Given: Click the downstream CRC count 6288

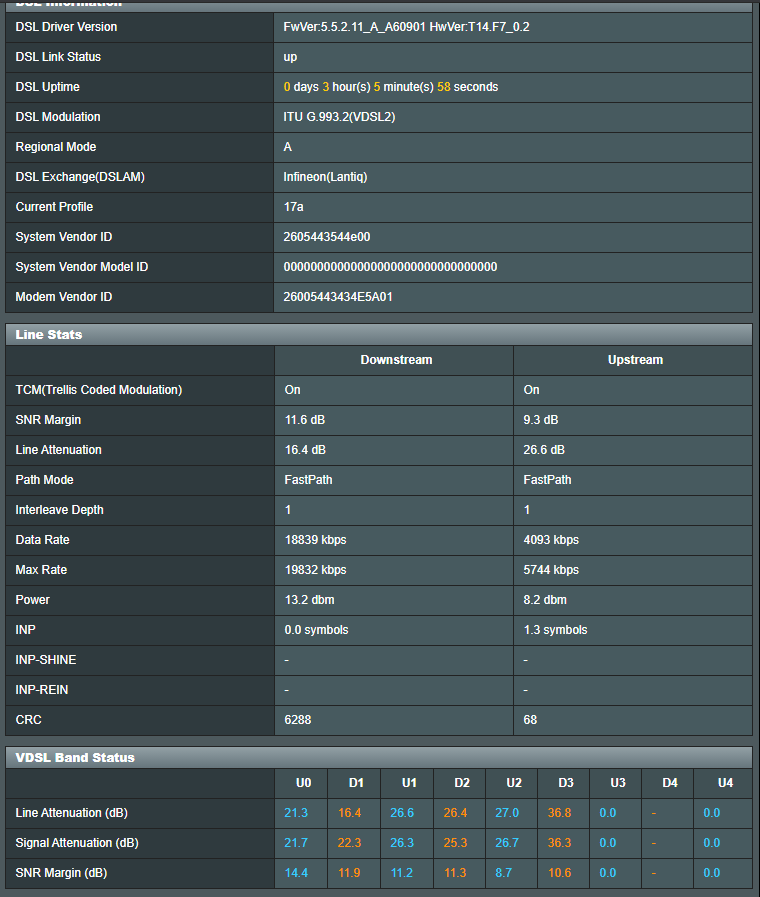Looking at the screenshot, I should [x=298, y=720].
